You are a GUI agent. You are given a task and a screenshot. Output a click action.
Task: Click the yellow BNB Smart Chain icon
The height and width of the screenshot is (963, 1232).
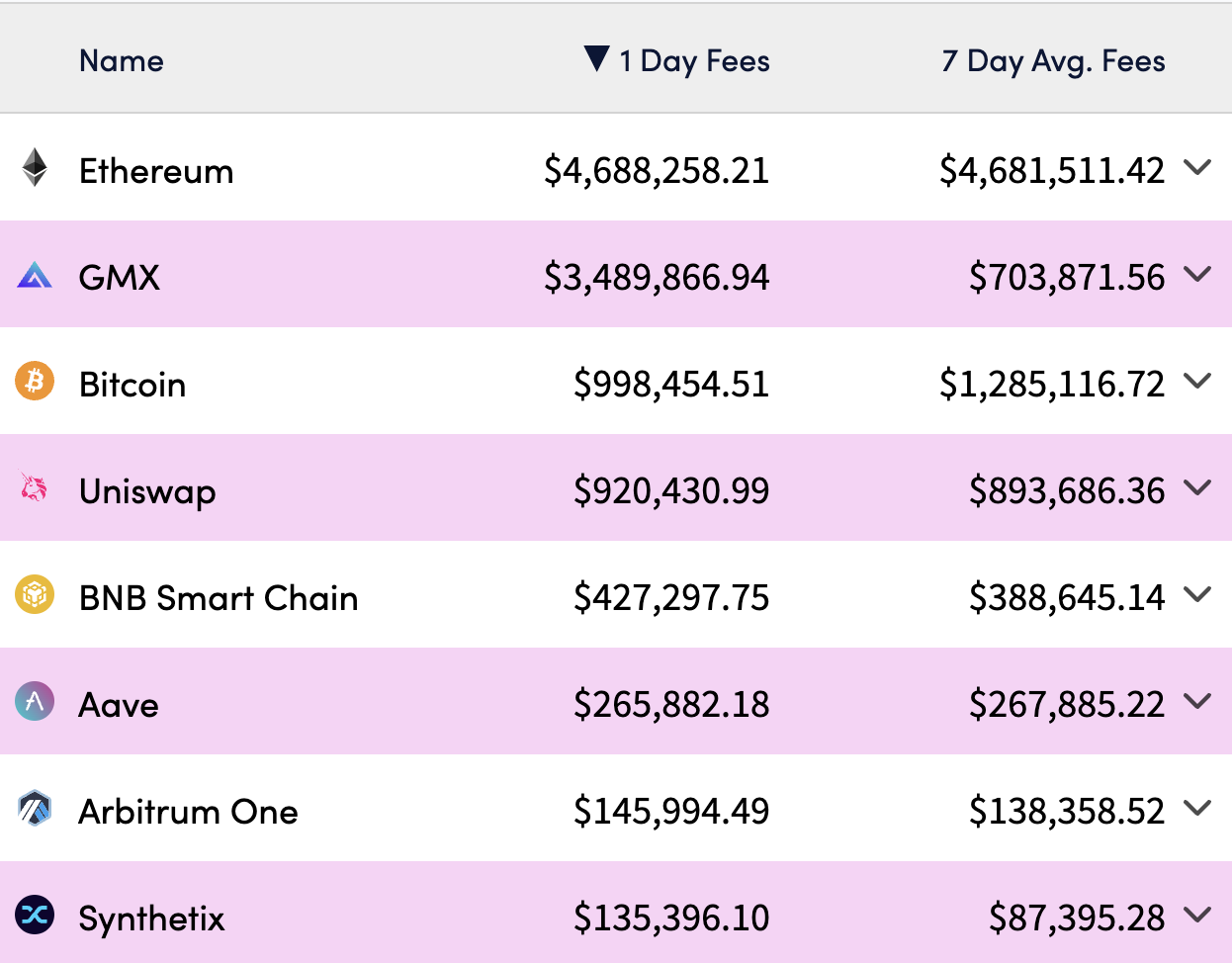[35, 595]
